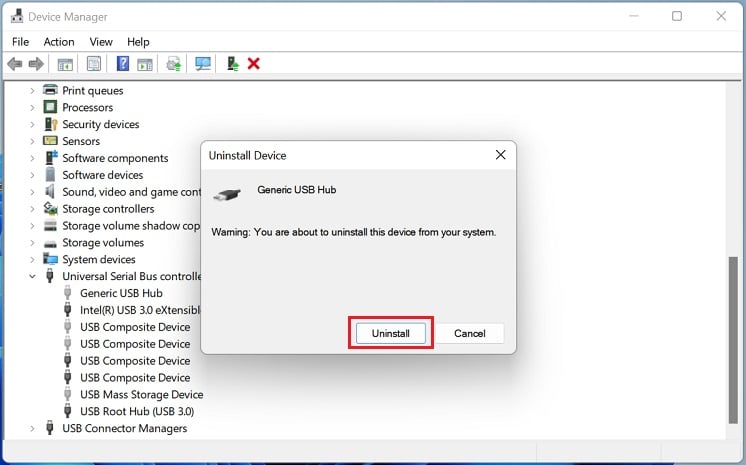
Task: Select the Storage volumes drive icon
Action: [x=50, y=244]
